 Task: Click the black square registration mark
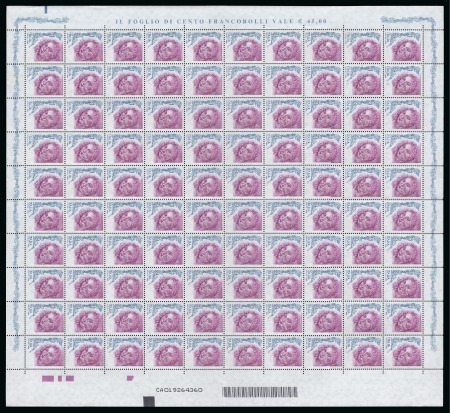pos(149,401)
